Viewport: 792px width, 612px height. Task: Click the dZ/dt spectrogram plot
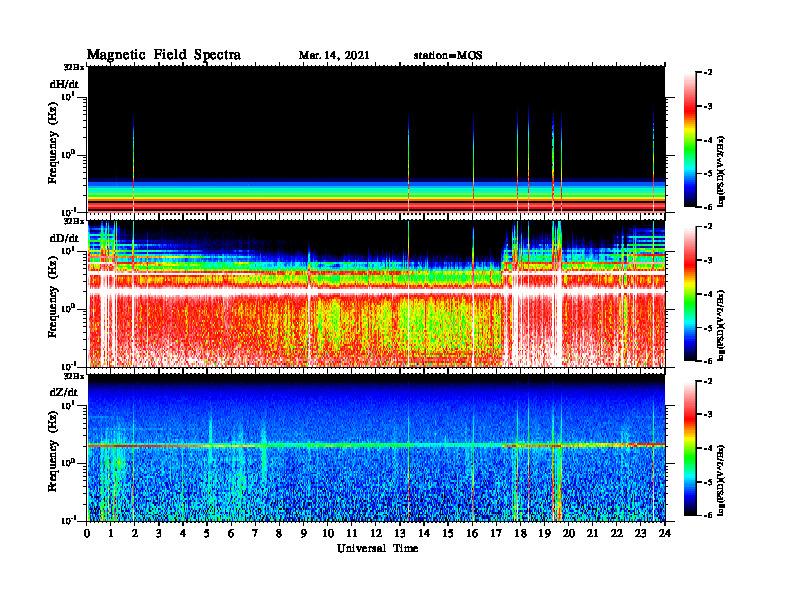[376, 448]
